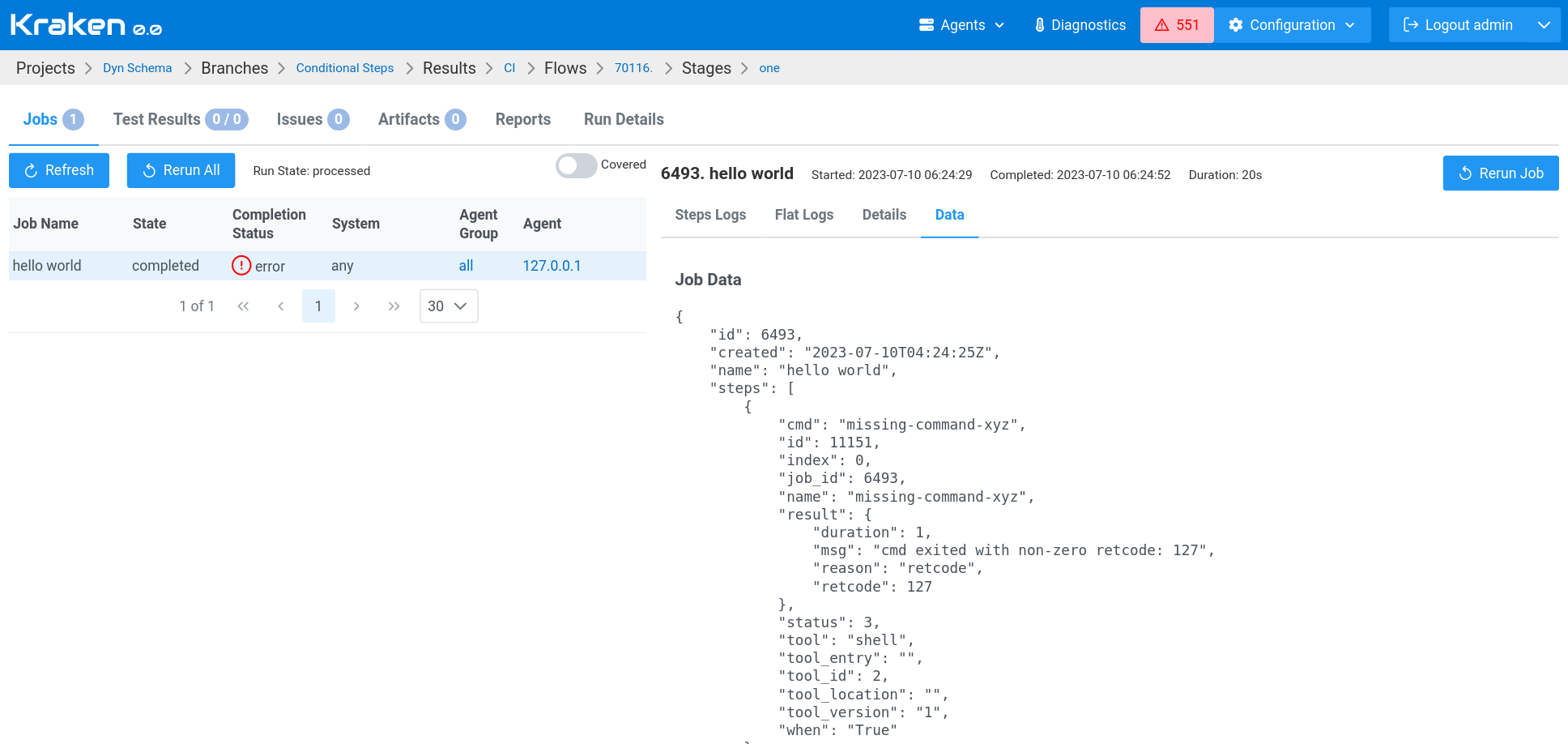Click the 551 errors warning badge
This screenshot has height=744, width=1568.
point(1177,25)
